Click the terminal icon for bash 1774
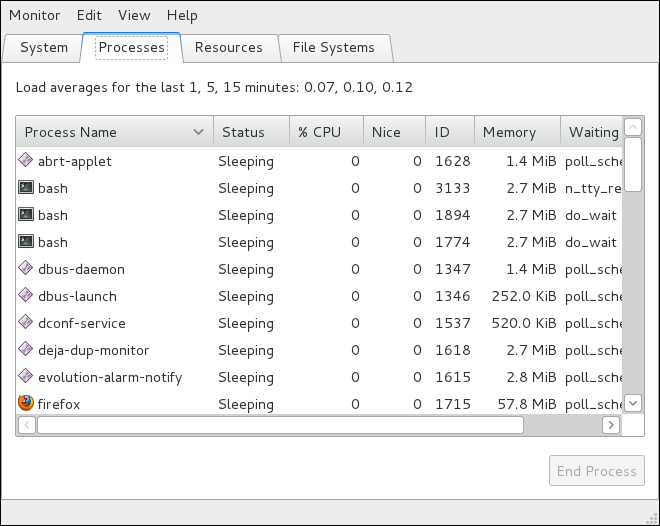 click(x=26, y=241)
